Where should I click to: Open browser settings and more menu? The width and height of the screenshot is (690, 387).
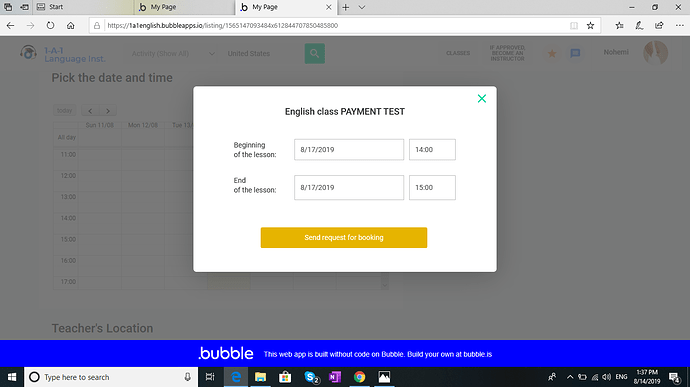tap(679, 26)
